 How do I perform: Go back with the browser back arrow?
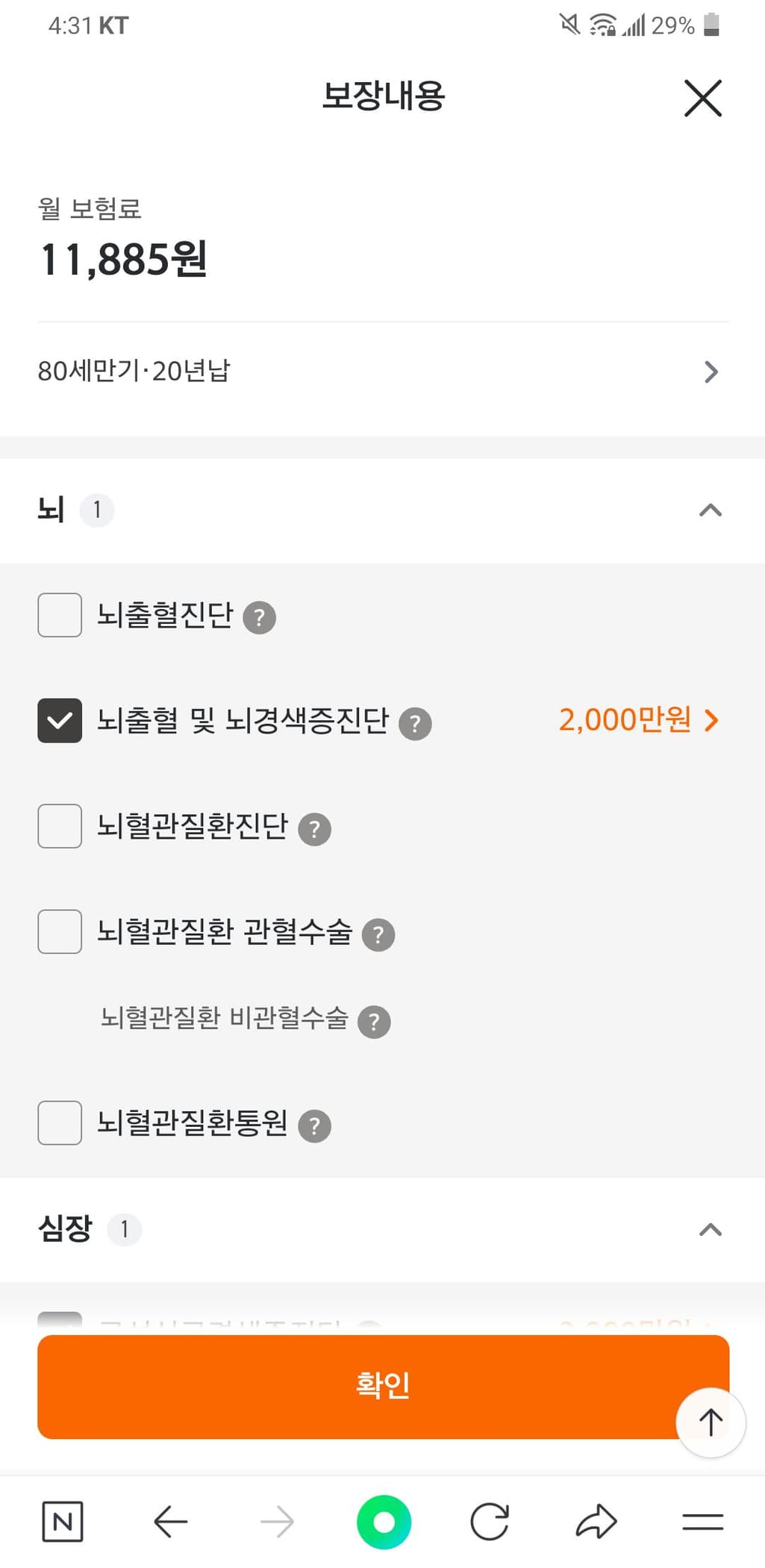(x=170, y=1522)
